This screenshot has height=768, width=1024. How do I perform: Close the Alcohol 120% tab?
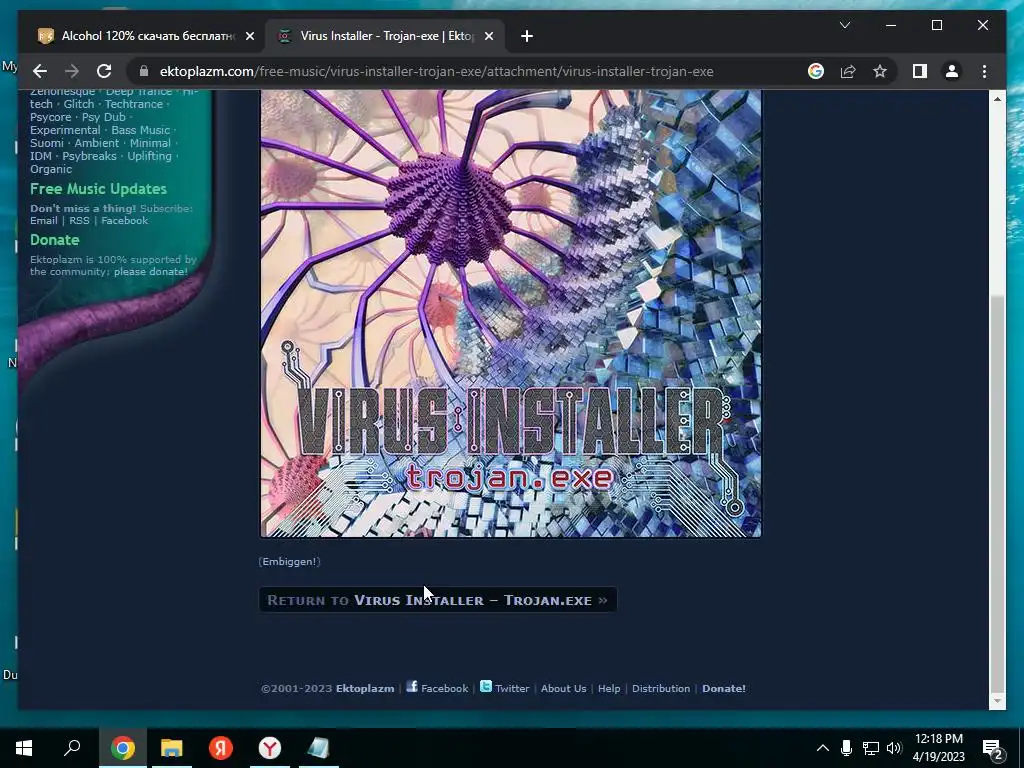(x=249, y=37)
